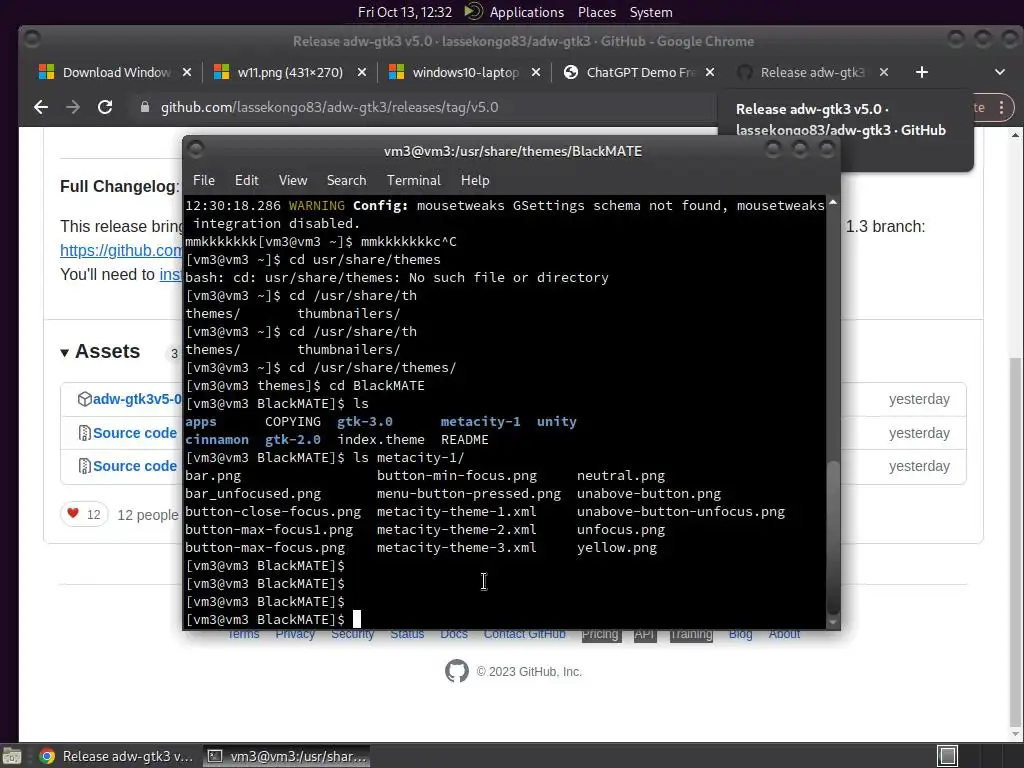This screenshot has height=768, width=1024.
Task: Open the Blog footer link
Action: pos(740,634)
